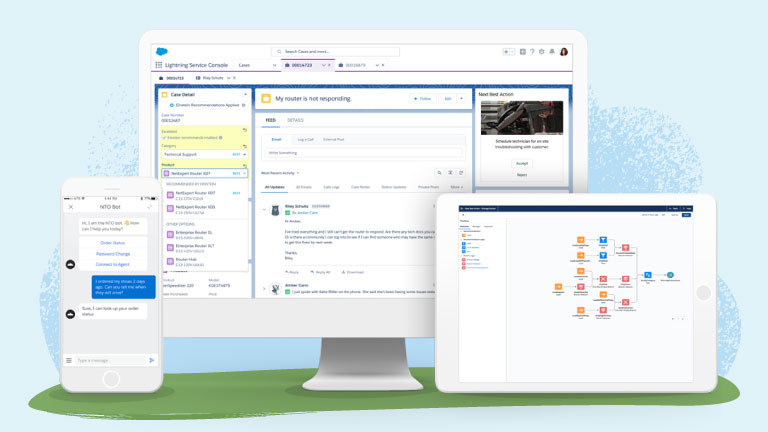Open the More feed filters dropdown
The width and height of the screenshot is (768, 432).
click(456, 187)
